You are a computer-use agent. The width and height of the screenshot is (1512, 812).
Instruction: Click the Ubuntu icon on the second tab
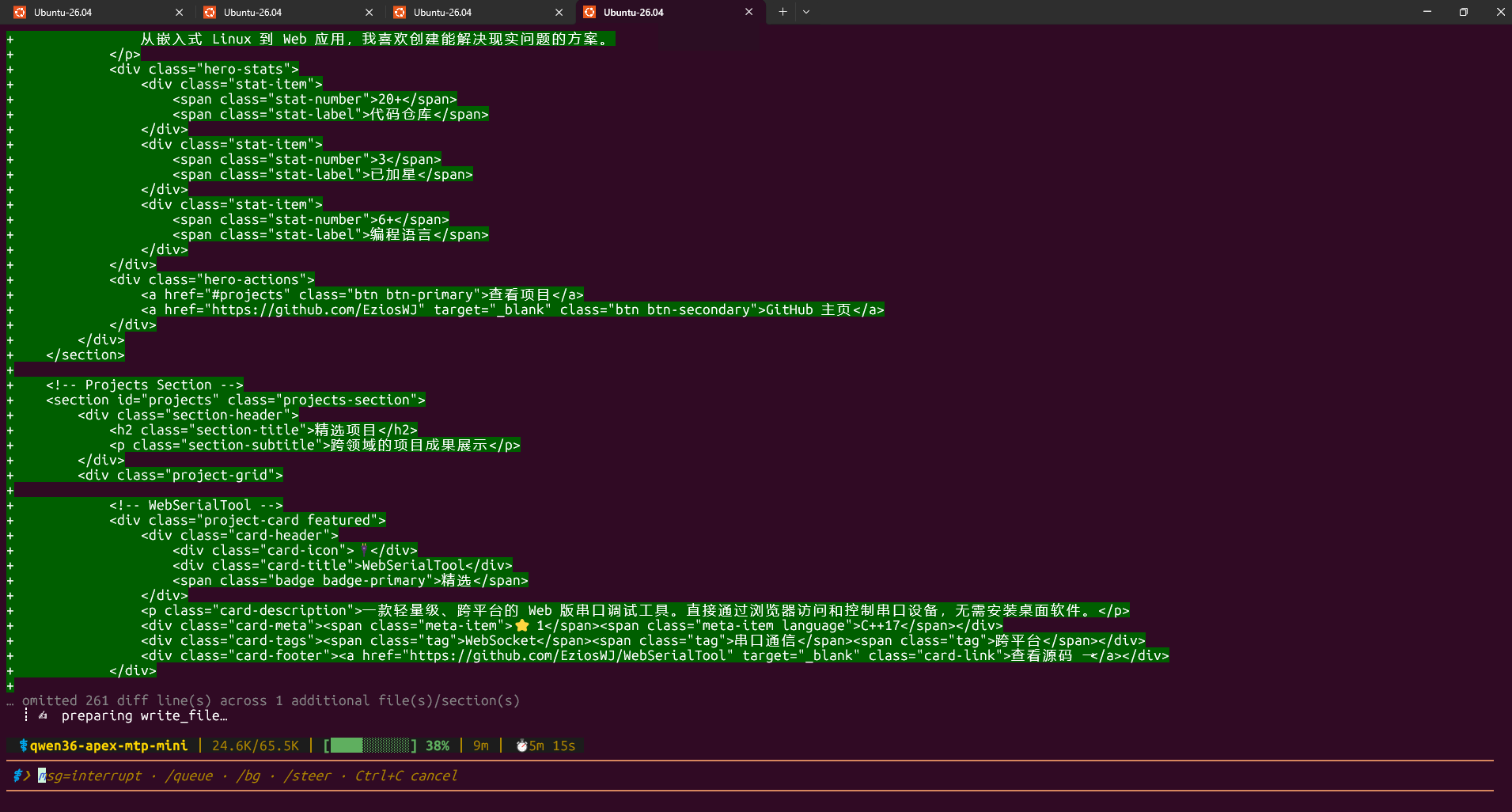(210, 12)
